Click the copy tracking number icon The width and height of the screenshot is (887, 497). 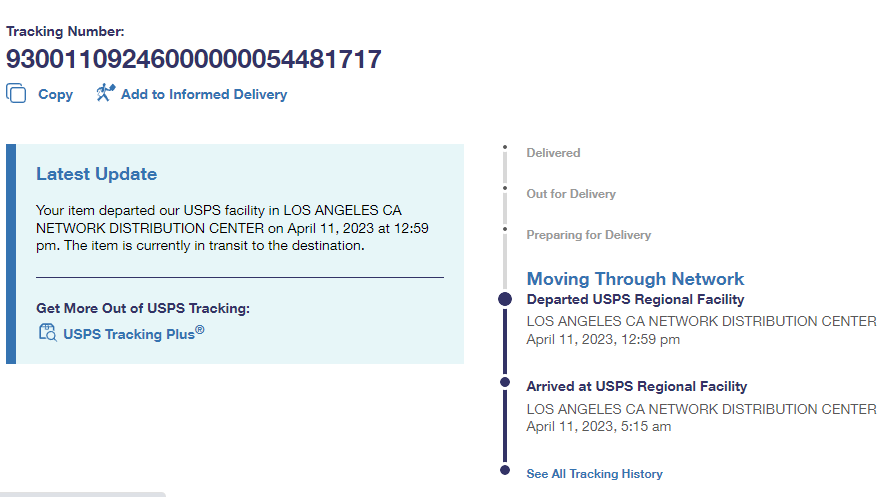16,93
